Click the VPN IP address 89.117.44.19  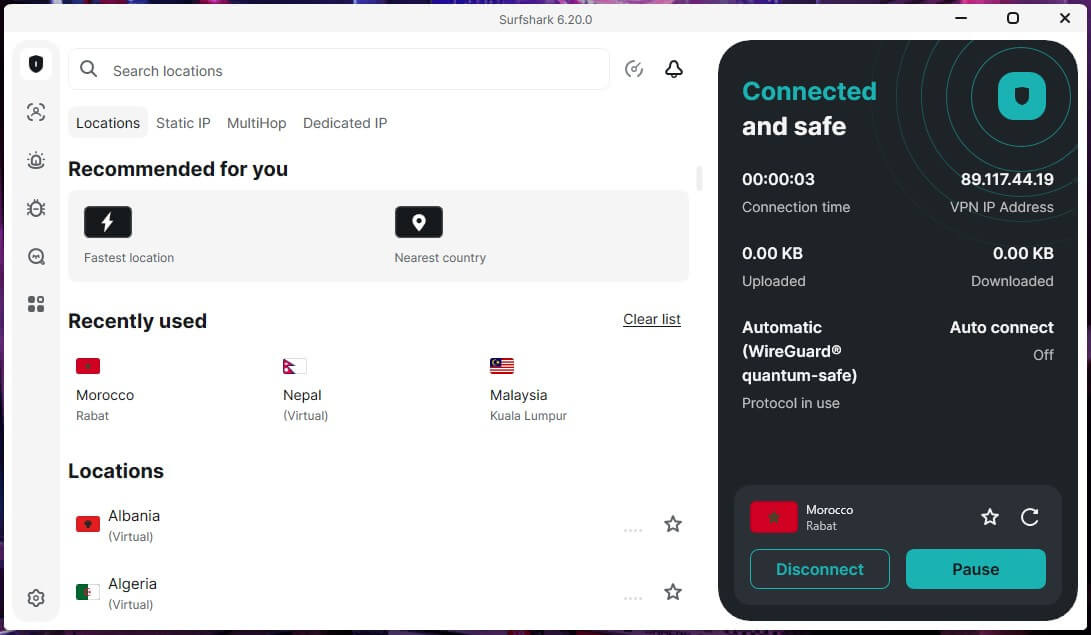tap(1007, 179)
